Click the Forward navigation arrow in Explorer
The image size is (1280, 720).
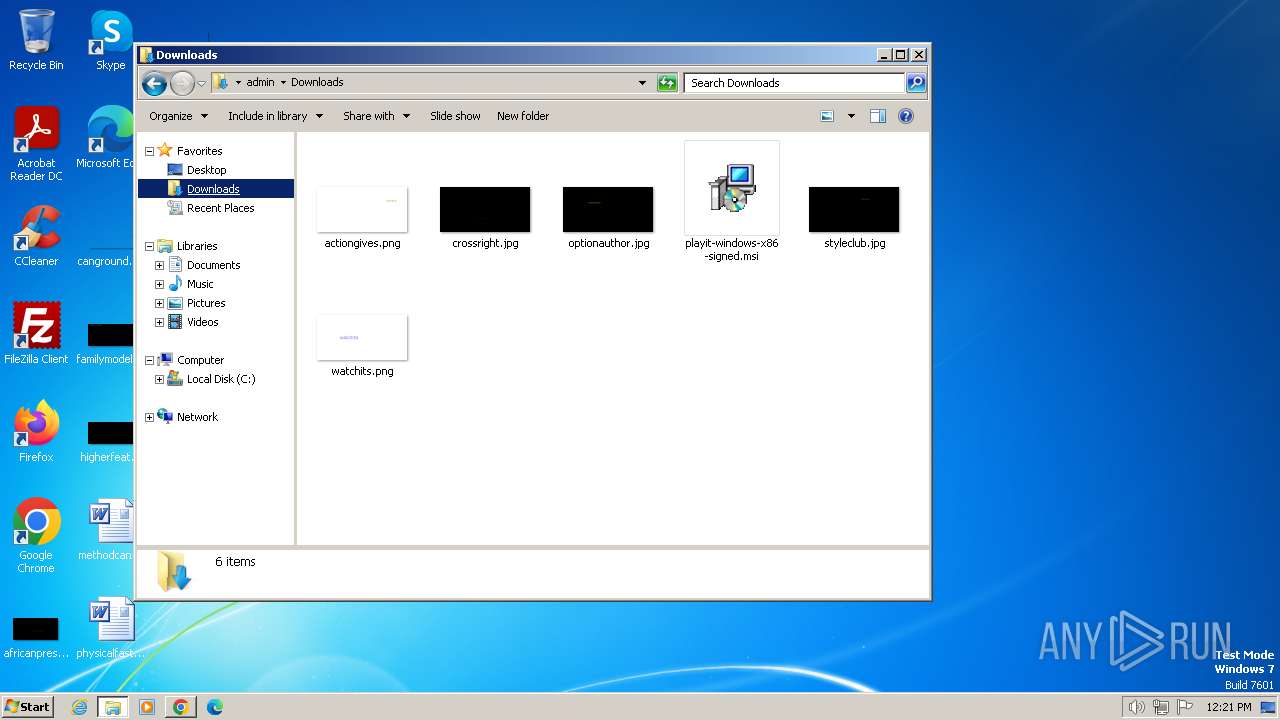pyautogui.click(x=182, y=83)
